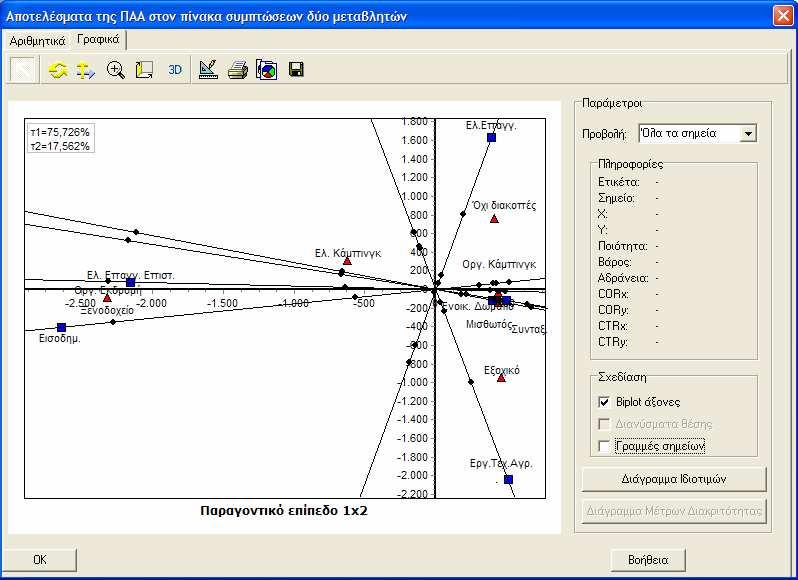Click the yellow rotate/refresh arrows icon

(58, 70)
